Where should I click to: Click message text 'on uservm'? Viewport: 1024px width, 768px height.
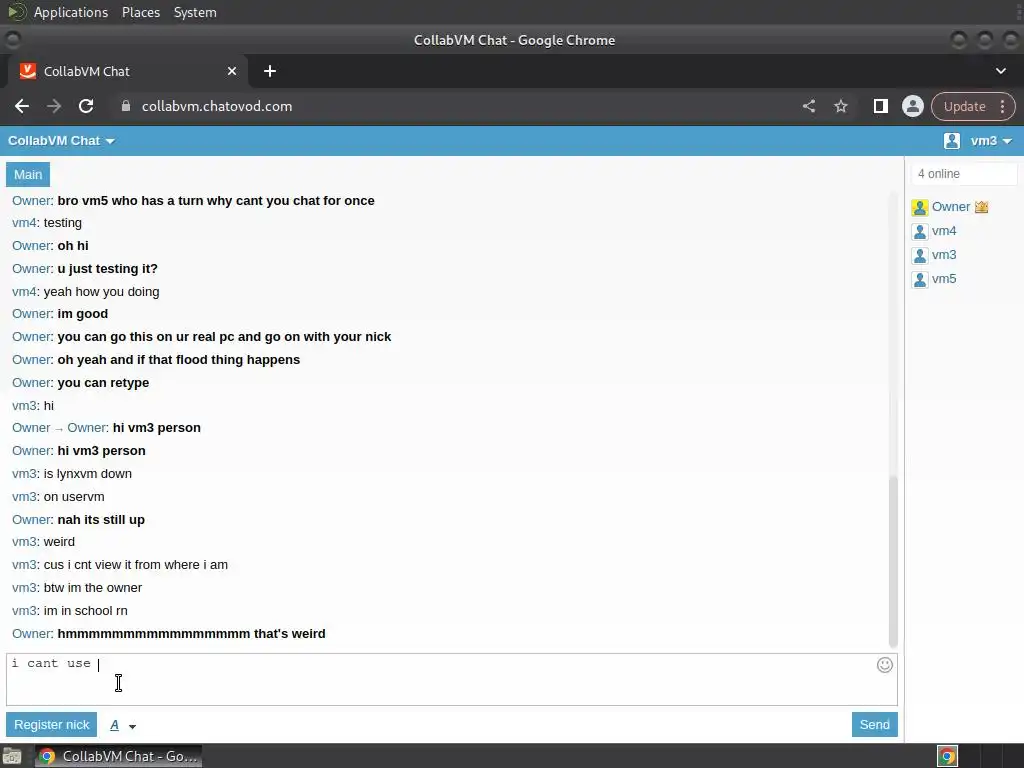click(x=74, y=497)
